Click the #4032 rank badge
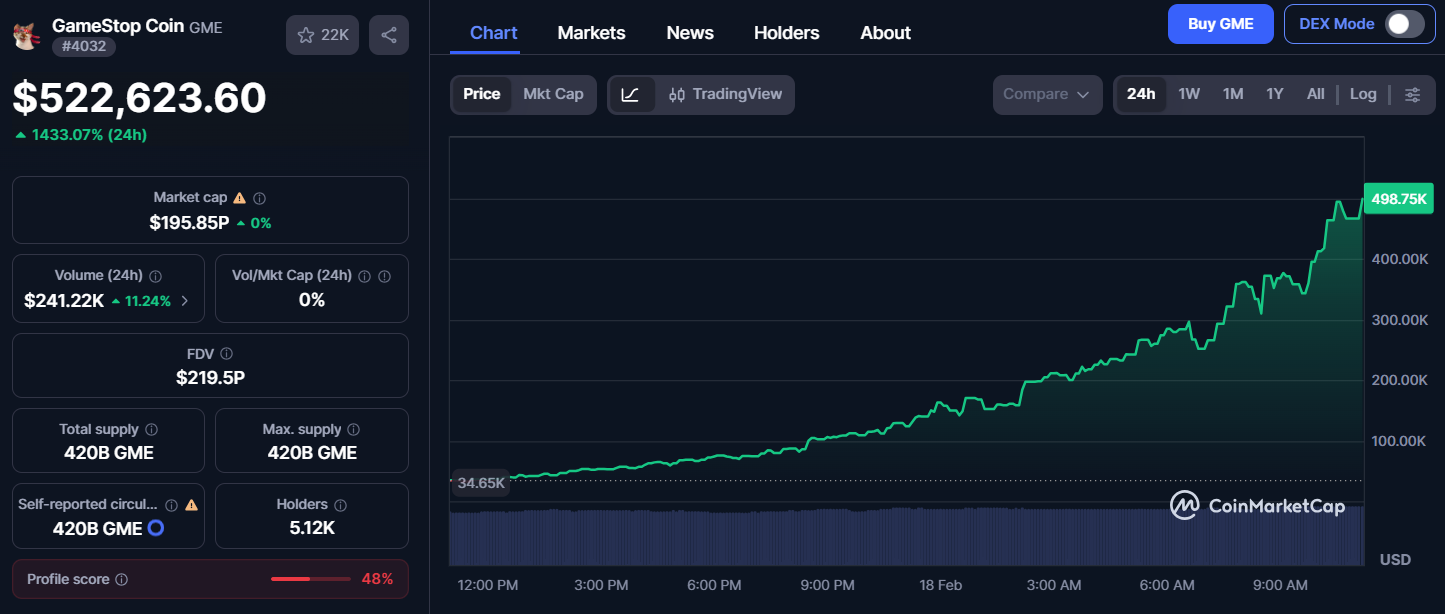This screenshot has height=614, width=1445. point(84,47)
